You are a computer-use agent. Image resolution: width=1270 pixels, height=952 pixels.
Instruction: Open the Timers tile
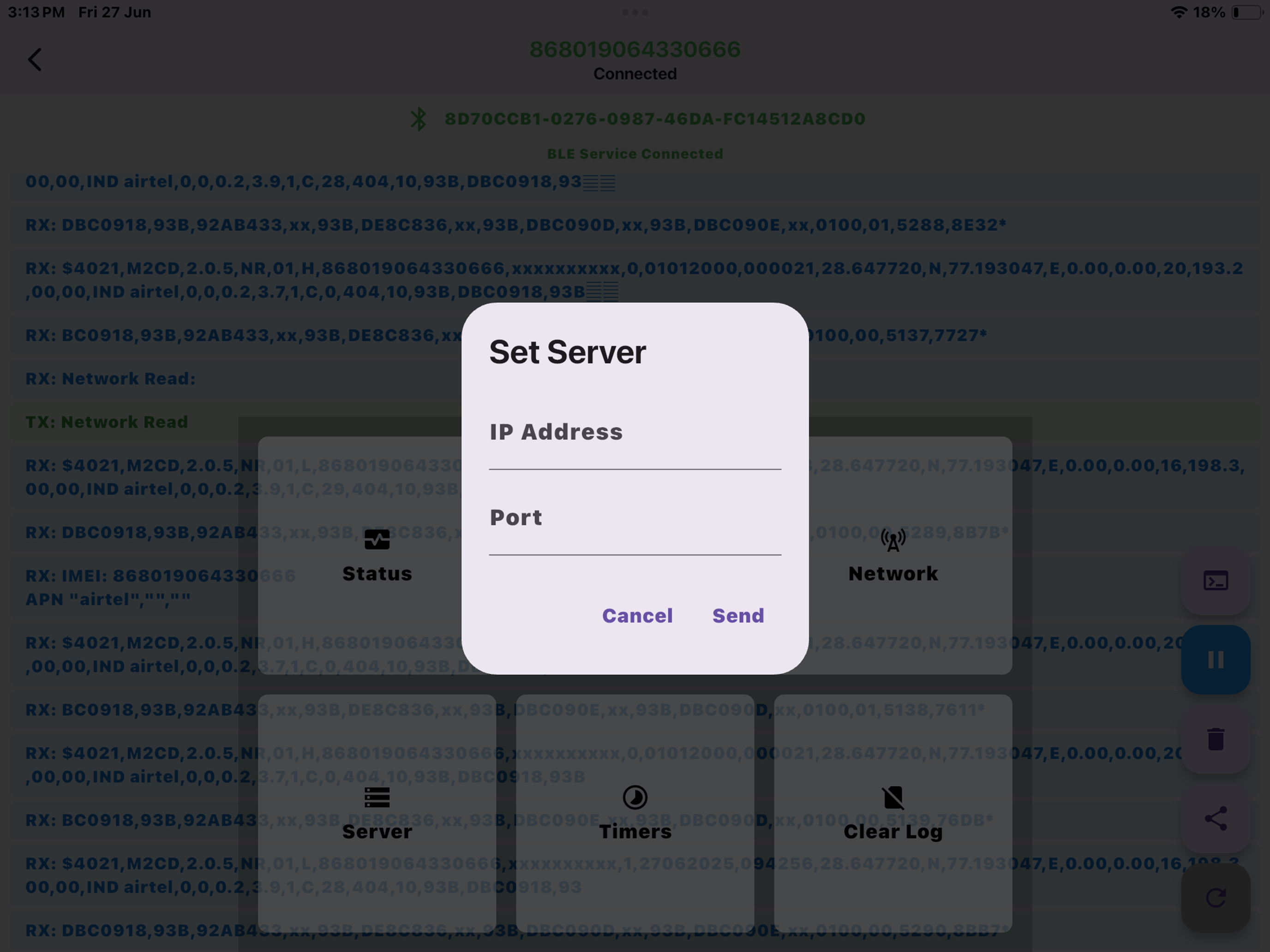[635, 814]
